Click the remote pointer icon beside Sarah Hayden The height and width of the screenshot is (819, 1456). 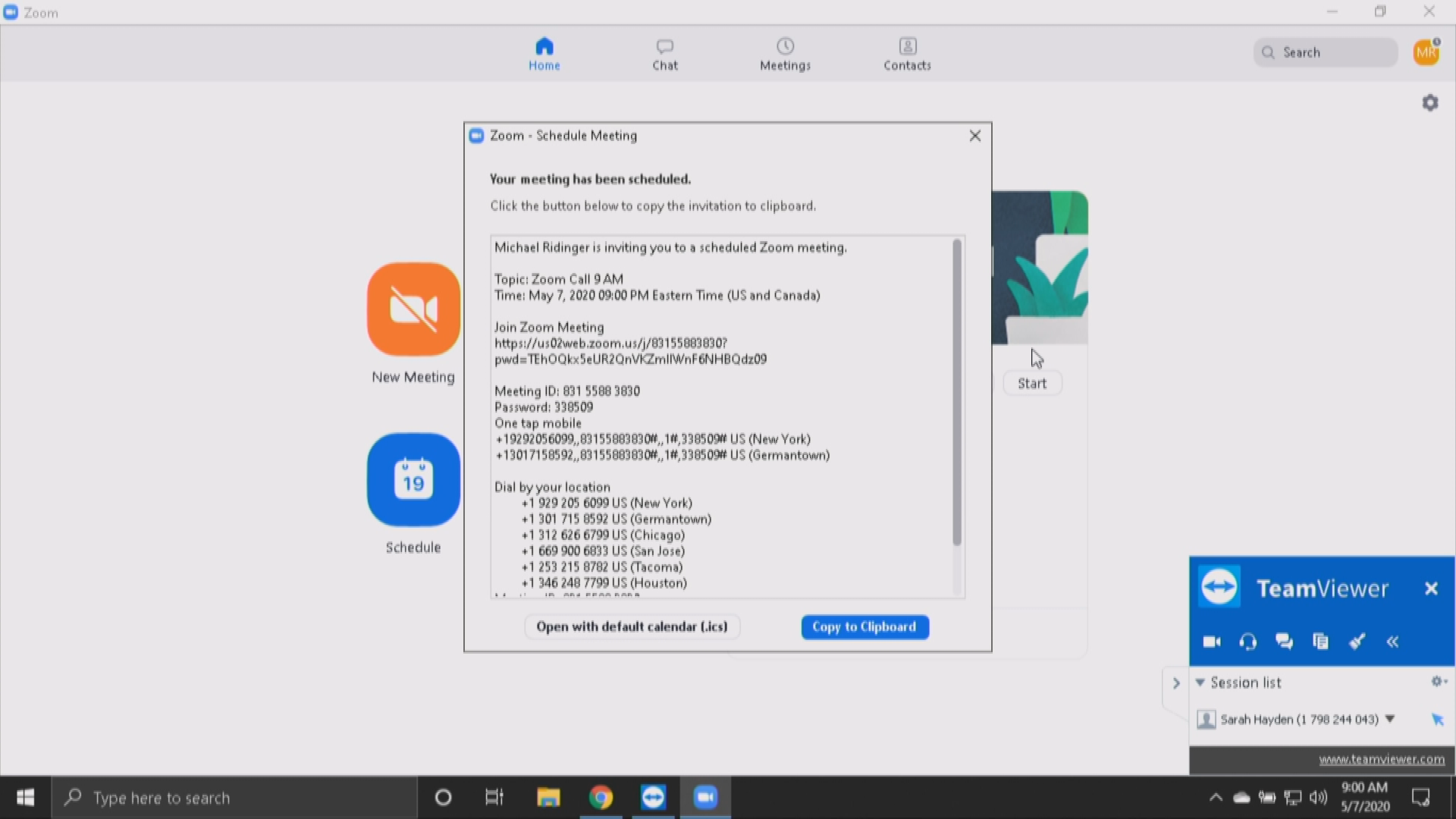[x=1437, y=720]
